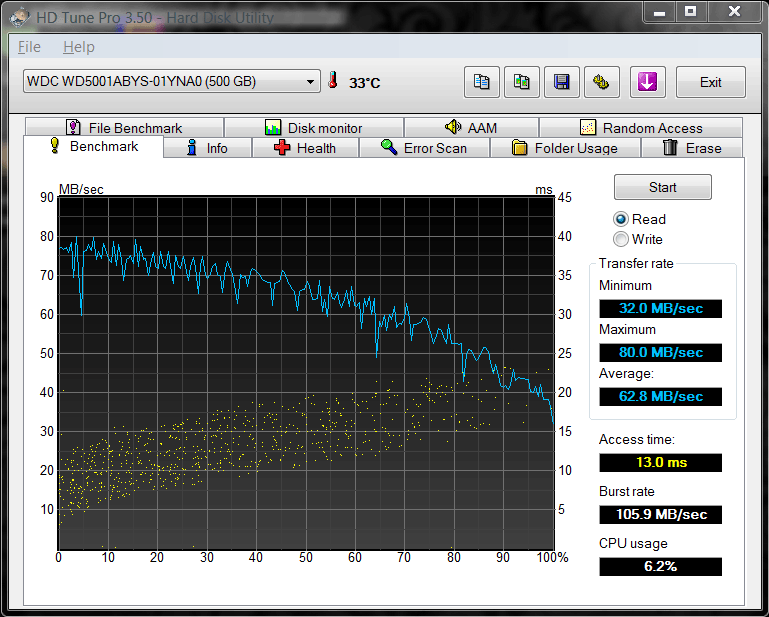Switch to the Random Access tab
769x617 pixels.
(x=641, y=128)
